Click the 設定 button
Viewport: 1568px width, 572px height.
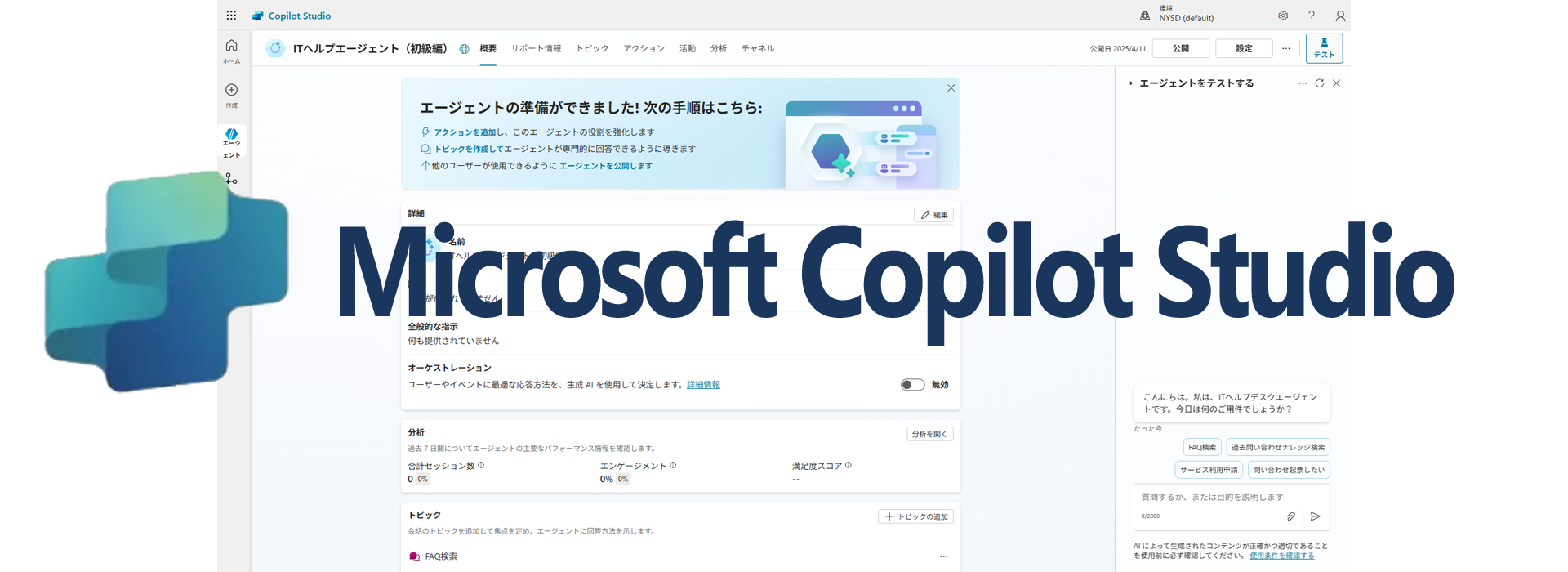[x=1244, y=48]
